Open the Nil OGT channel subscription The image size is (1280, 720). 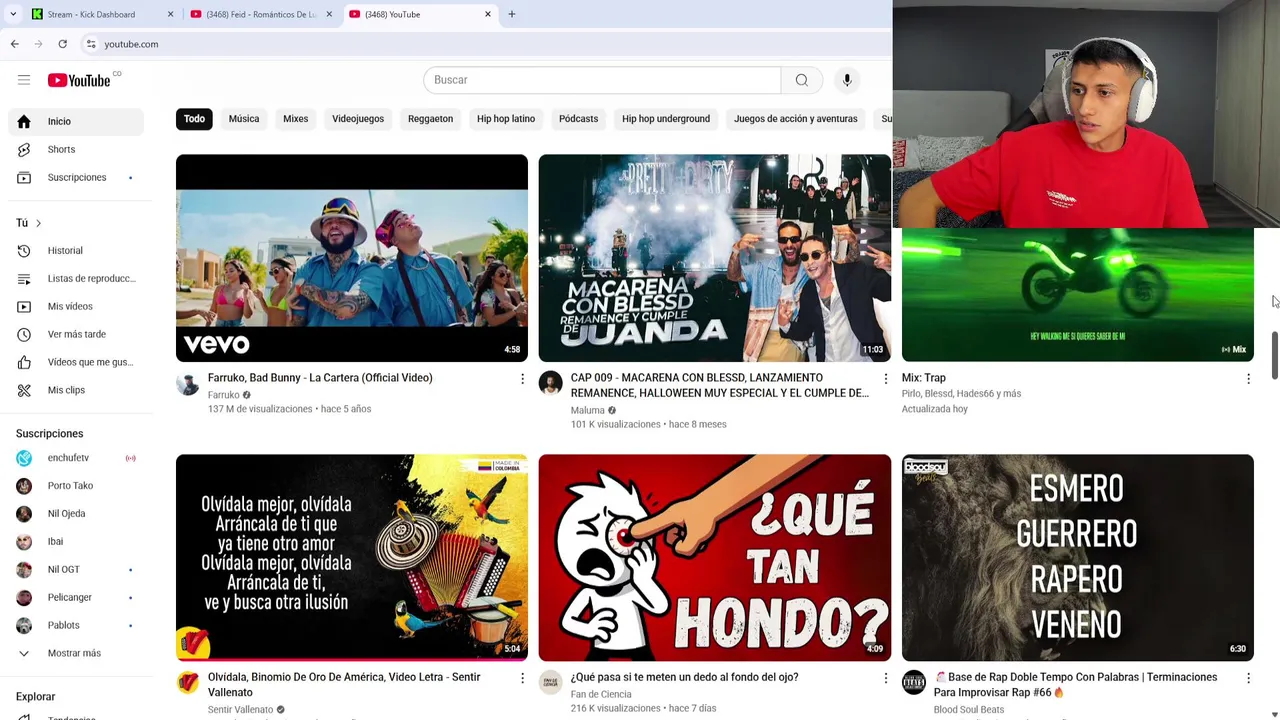[76, 570]
